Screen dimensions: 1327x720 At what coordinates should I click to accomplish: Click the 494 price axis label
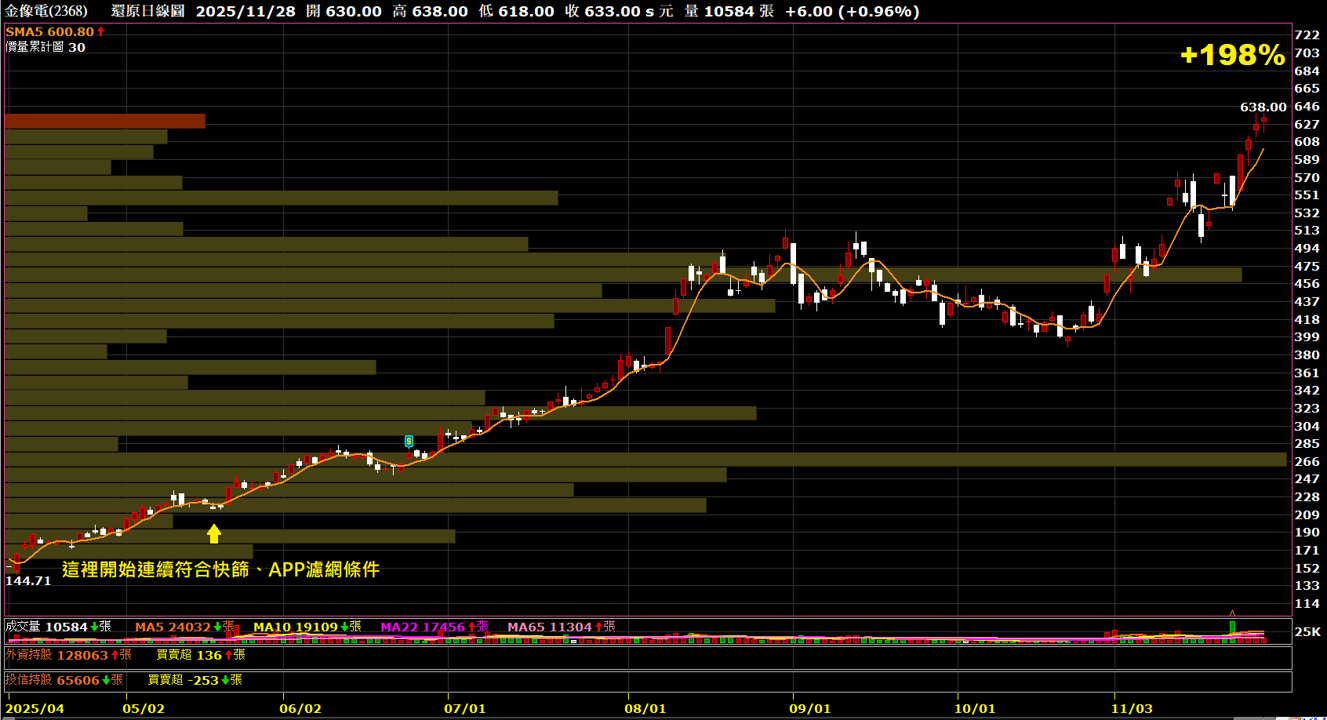click(x=1306, y=248)
